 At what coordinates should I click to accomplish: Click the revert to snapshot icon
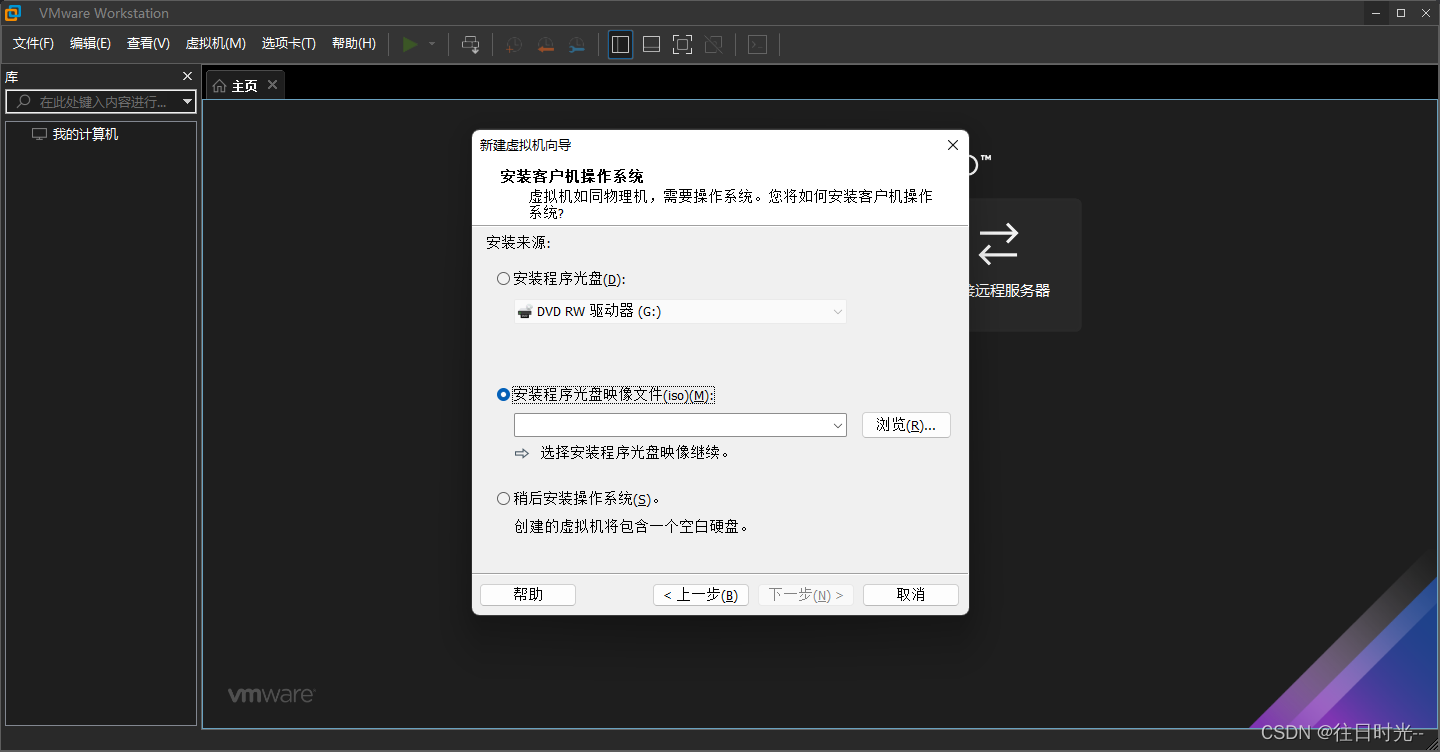tap(545, 44)
